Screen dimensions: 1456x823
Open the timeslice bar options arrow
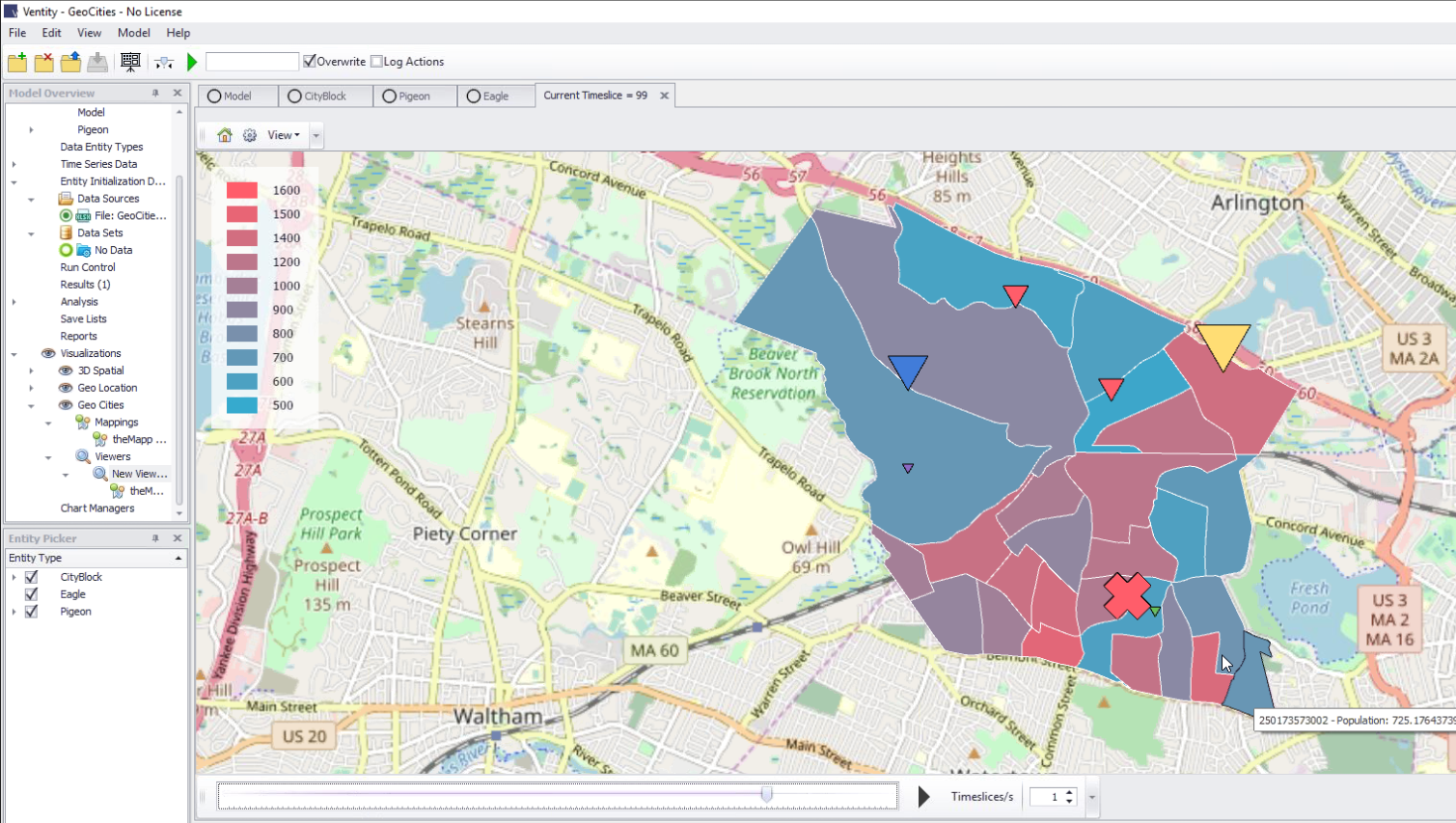(x=1092, y=797)
